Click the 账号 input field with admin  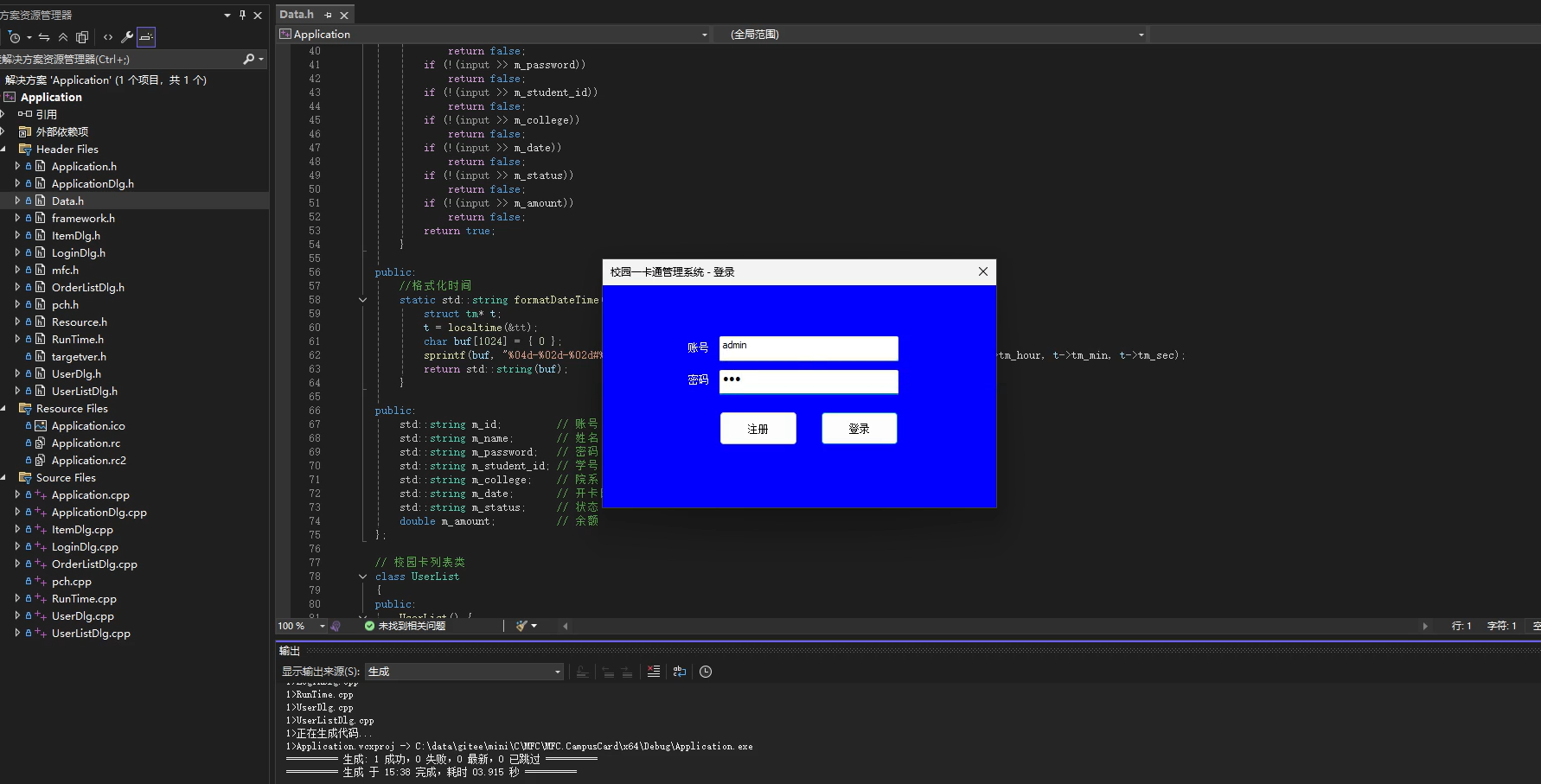click(x=809, y=348)
